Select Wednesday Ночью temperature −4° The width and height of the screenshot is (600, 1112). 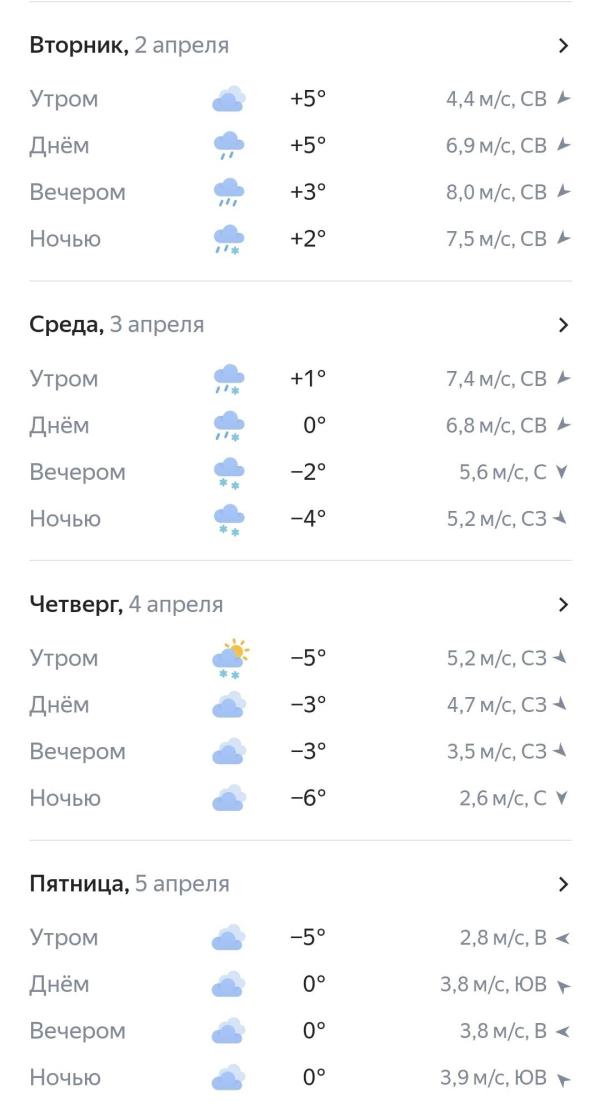(308, 518)
